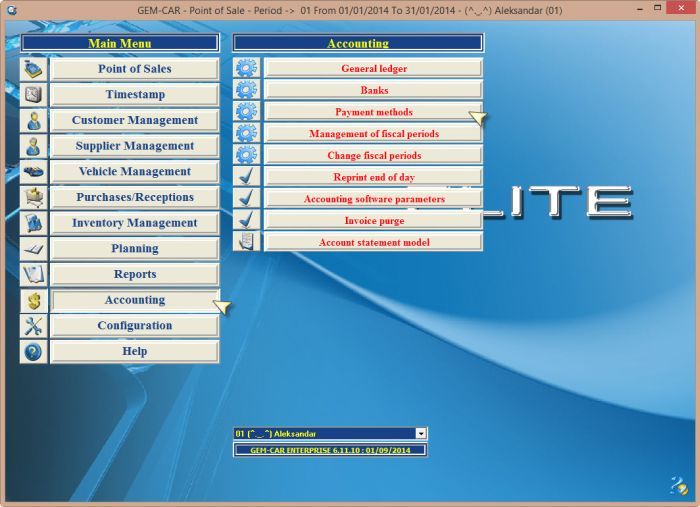Select Payment methods

tap(374, 112)
